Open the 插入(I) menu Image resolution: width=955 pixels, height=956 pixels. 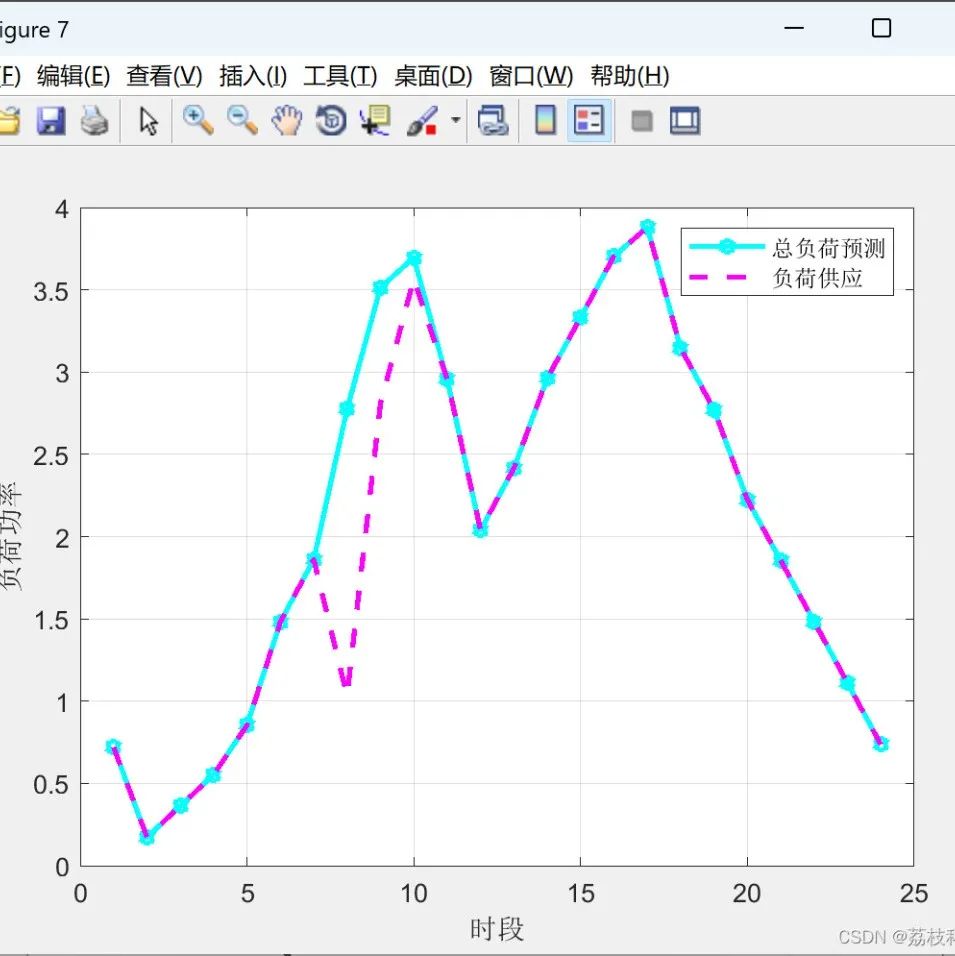[252, 76]
